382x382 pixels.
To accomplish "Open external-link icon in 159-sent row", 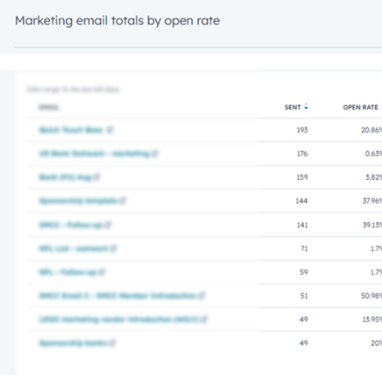I will pyautogui.click(x=96, y=177).
